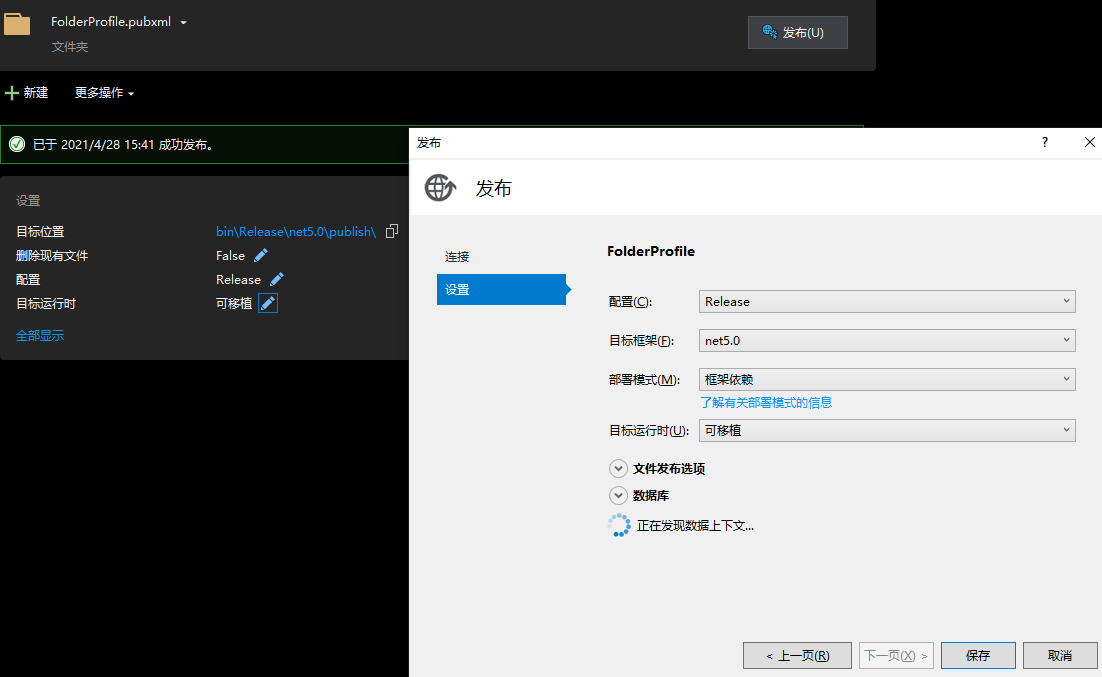The image size is (1102, 677).
Task: Click the 取消 cancel button
Action: click(x=1060, y=655)
